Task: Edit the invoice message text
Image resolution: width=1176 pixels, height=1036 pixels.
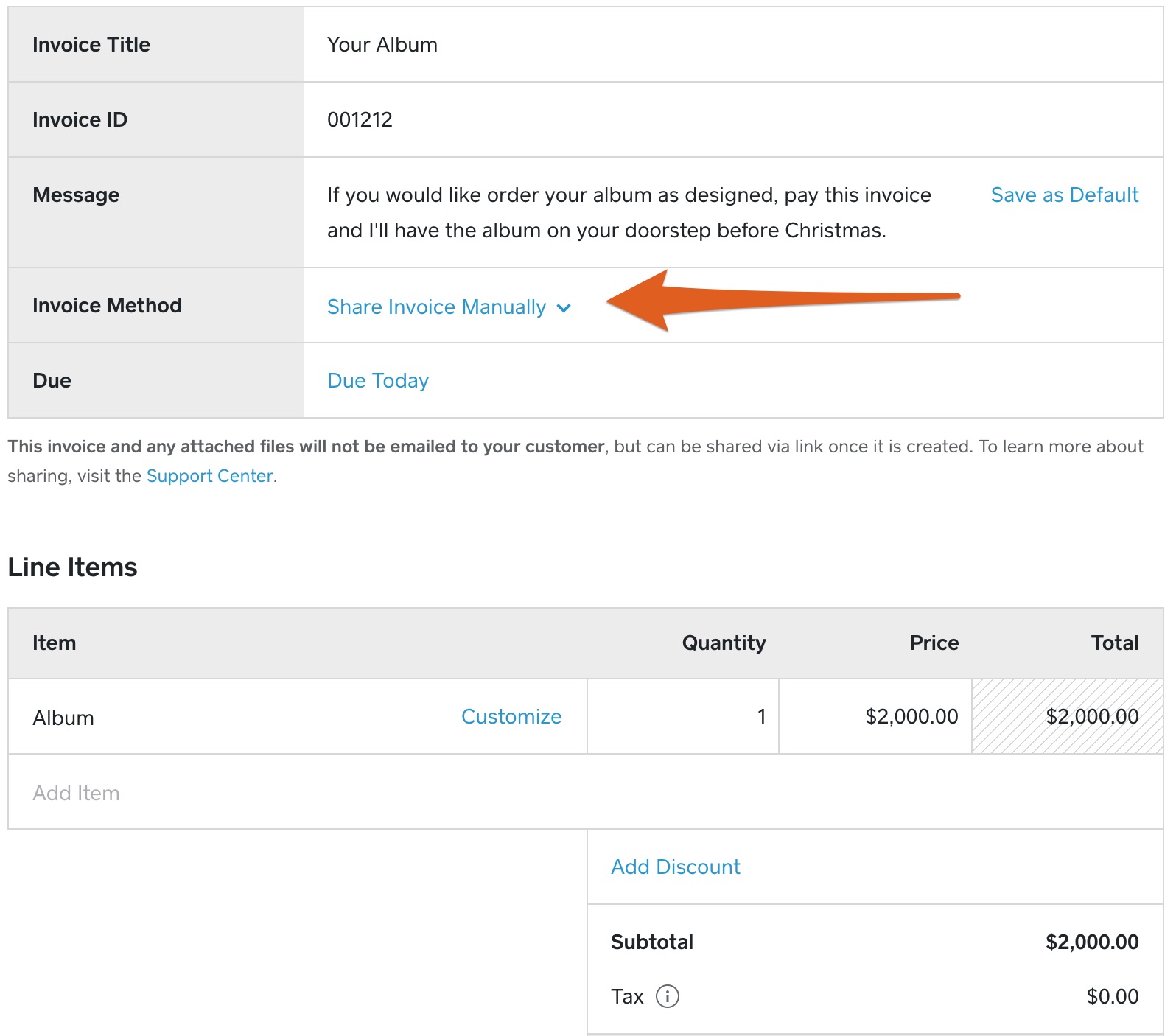Action: tap(629, 212)
